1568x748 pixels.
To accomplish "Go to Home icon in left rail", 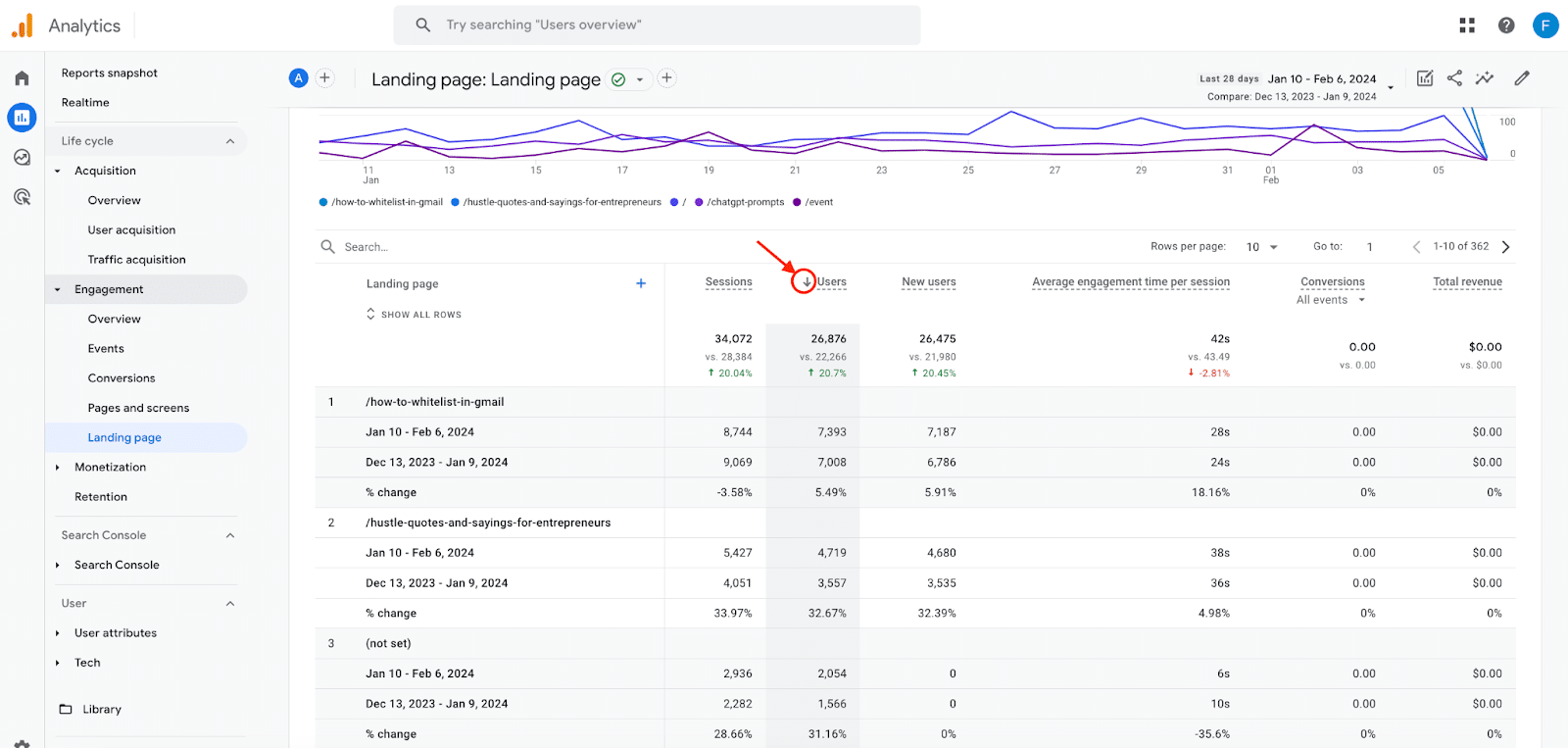I will click(x=22, y=78).
